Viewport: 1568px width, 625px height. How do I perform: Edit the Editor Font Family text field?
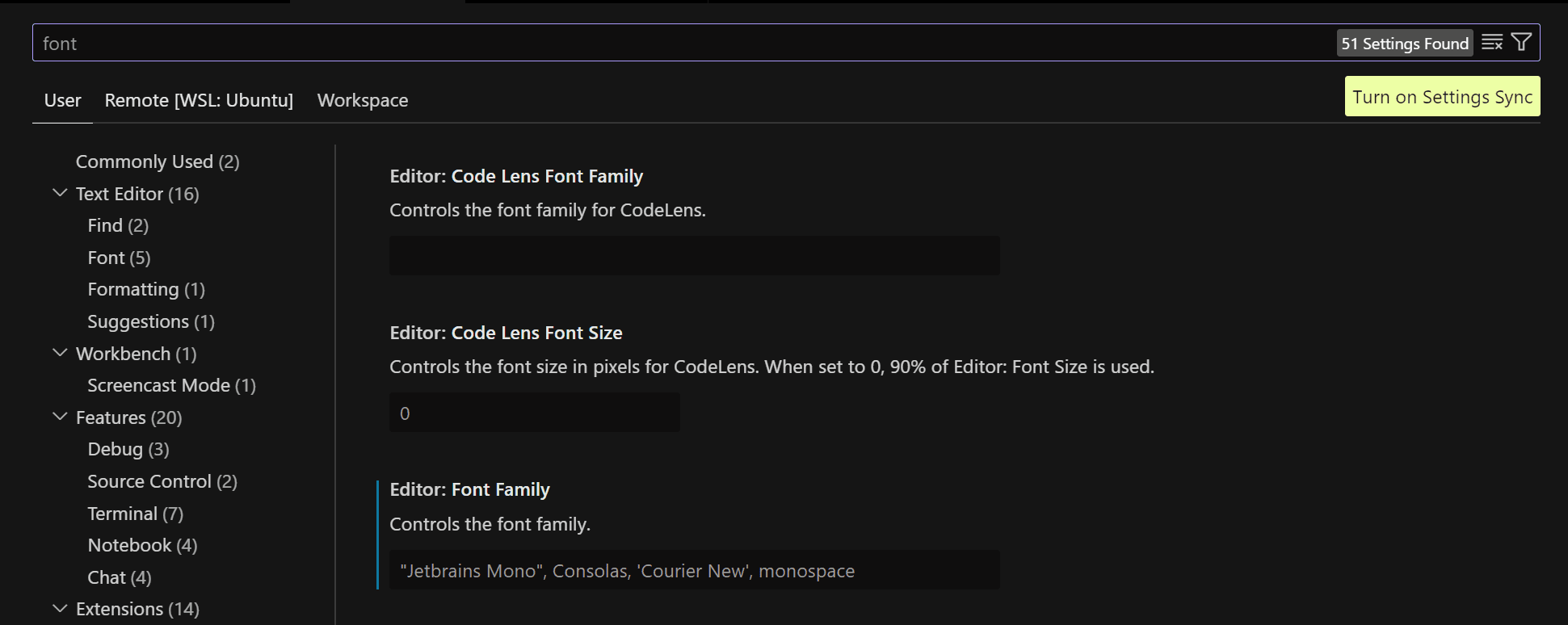point(694,570)
